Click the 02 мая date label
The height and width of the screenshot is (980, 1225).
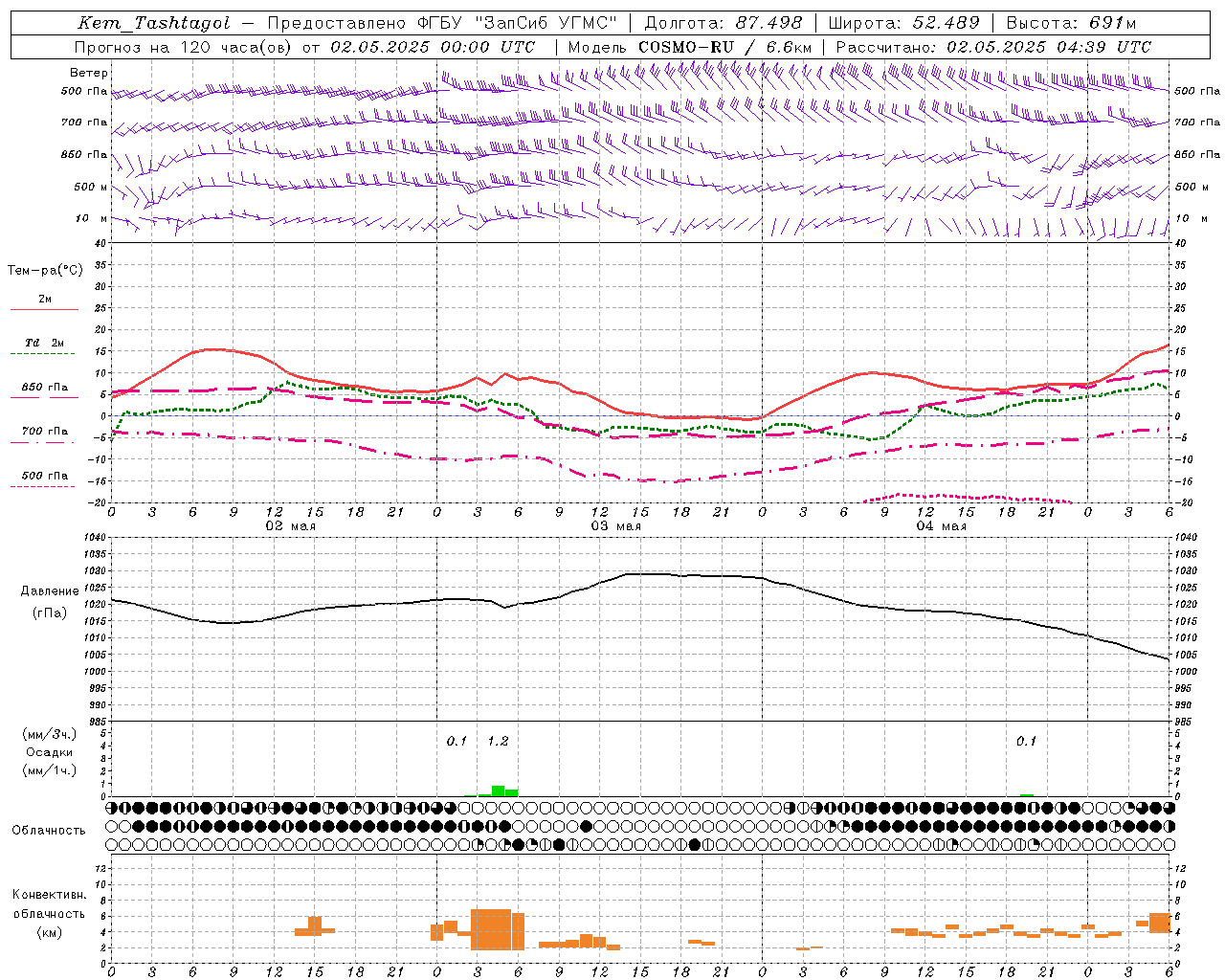point(290,526)
